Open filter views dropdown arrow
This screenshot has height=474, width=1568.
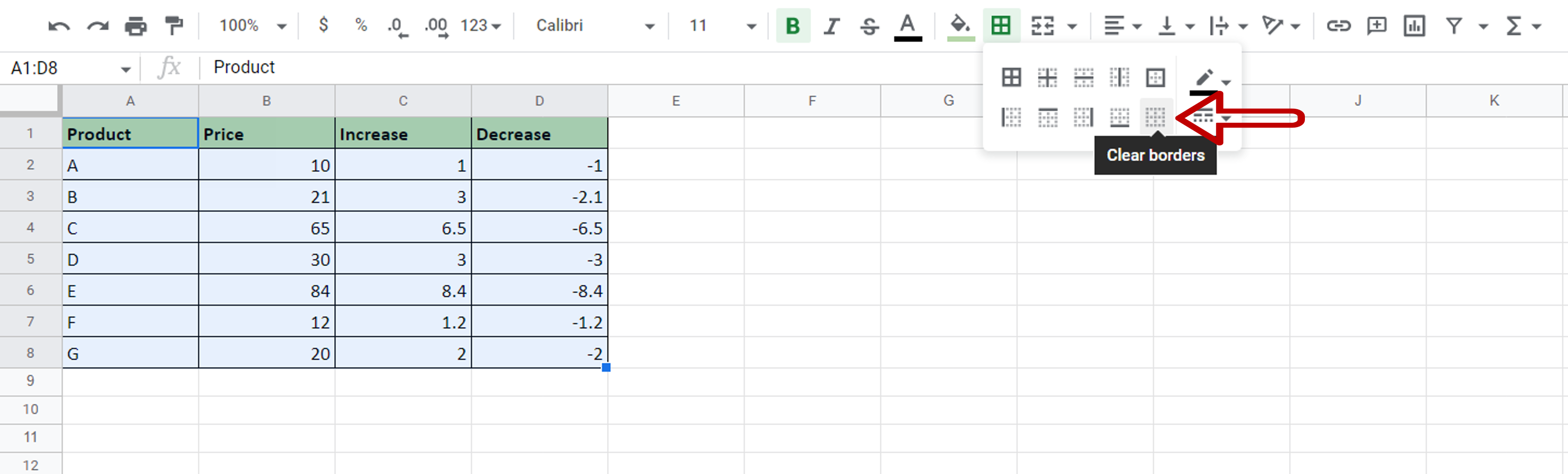tap(1483, 26)
